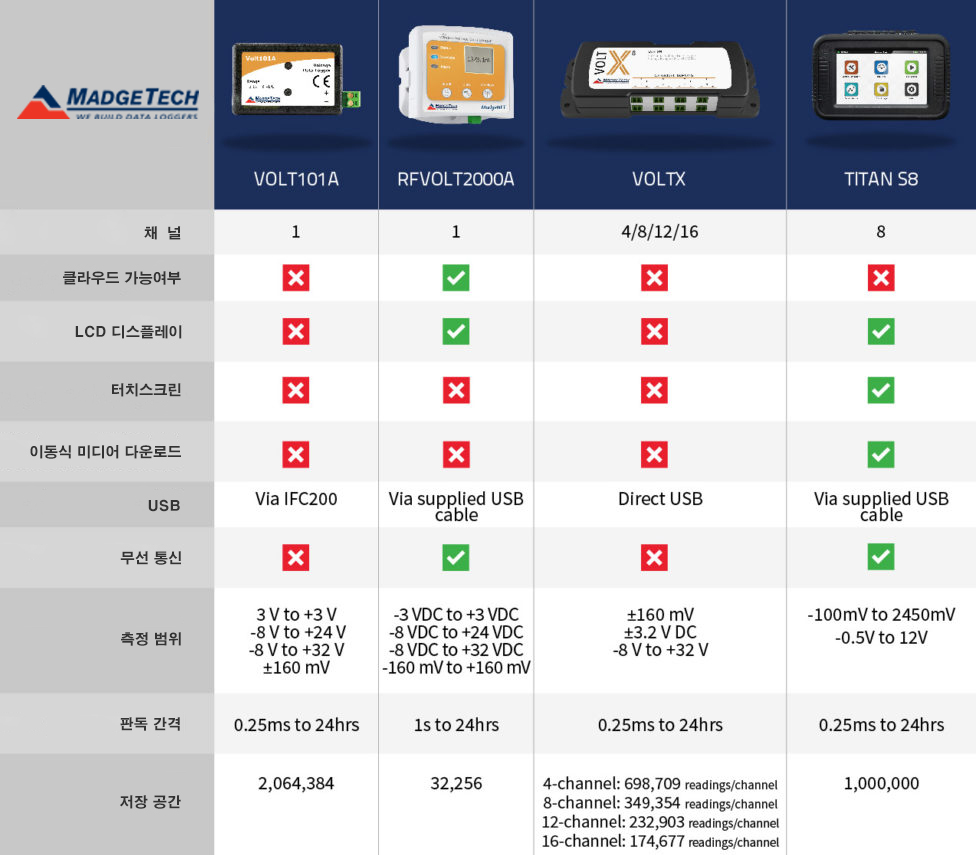This screenshot has height=855, width=976.
Task: Select TITAN S8's 0.25ms to 24hrs interval
Action: coord(881,725)
